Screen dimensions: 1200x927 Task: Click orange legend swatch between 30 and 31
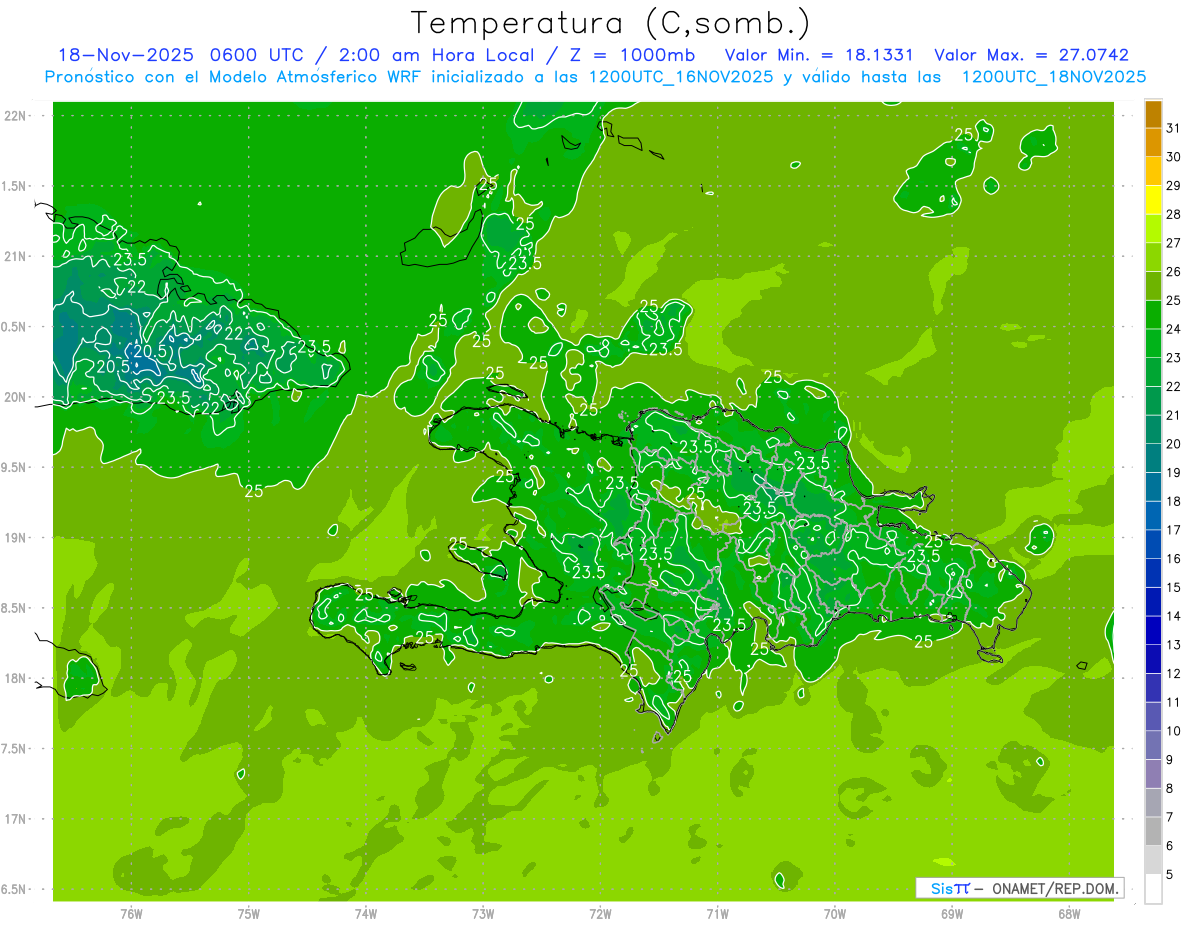click(1153, 142)
